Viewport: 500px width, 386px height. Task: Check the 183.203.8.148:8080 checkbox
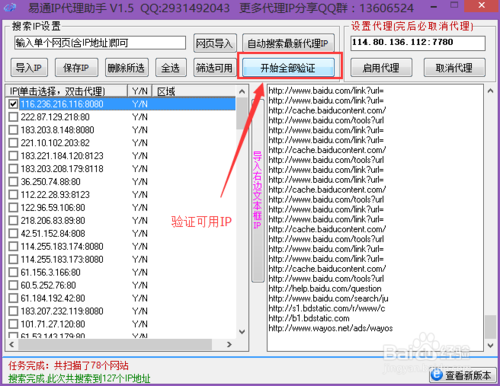(13, 130)
